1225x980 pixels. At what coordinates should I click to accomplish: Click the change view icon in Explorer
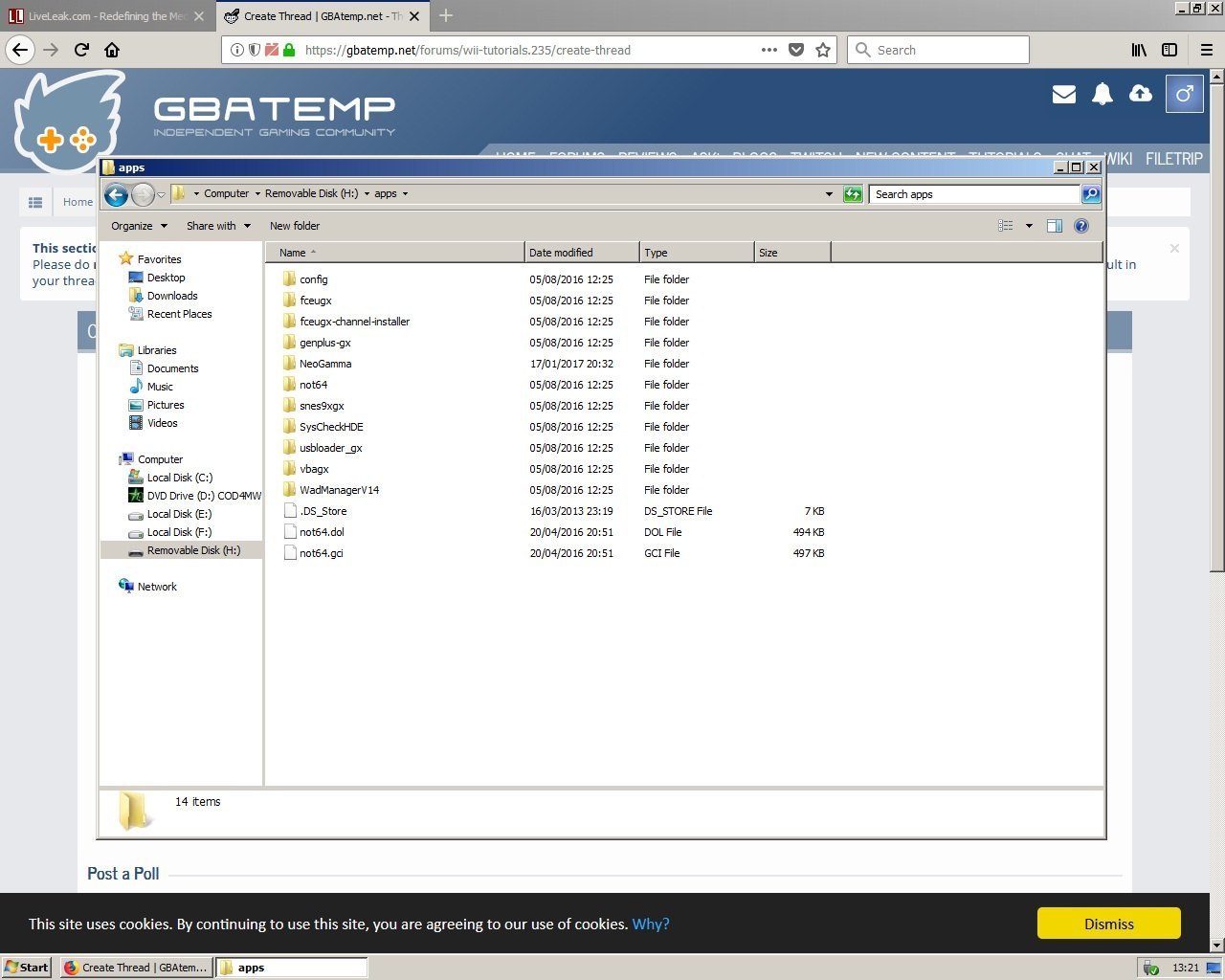(x=1006, y=226)
